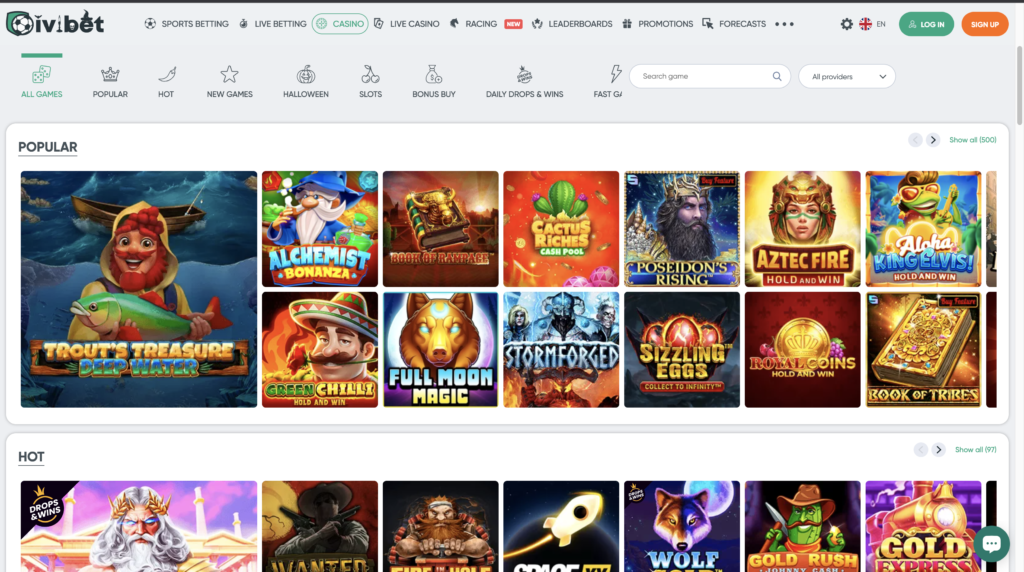This screenshot has width=1024, height=572.
Task: Select the Daily Drops & Wins icon
Action: pos(524,74)
